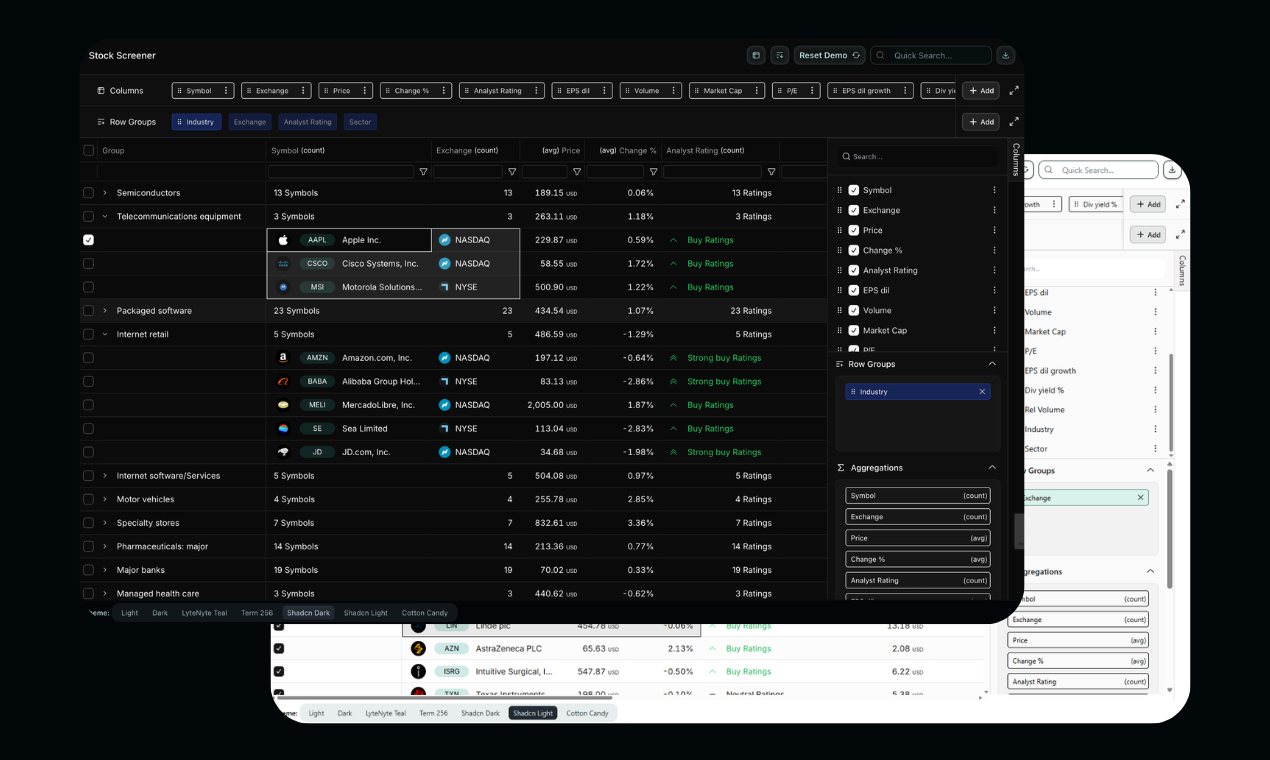The width and height of the screenshot is (1270, 760).
Task: Toggle the header select-all checkbox beside Group
Action: pyautogui.click(x=89, y=150)
